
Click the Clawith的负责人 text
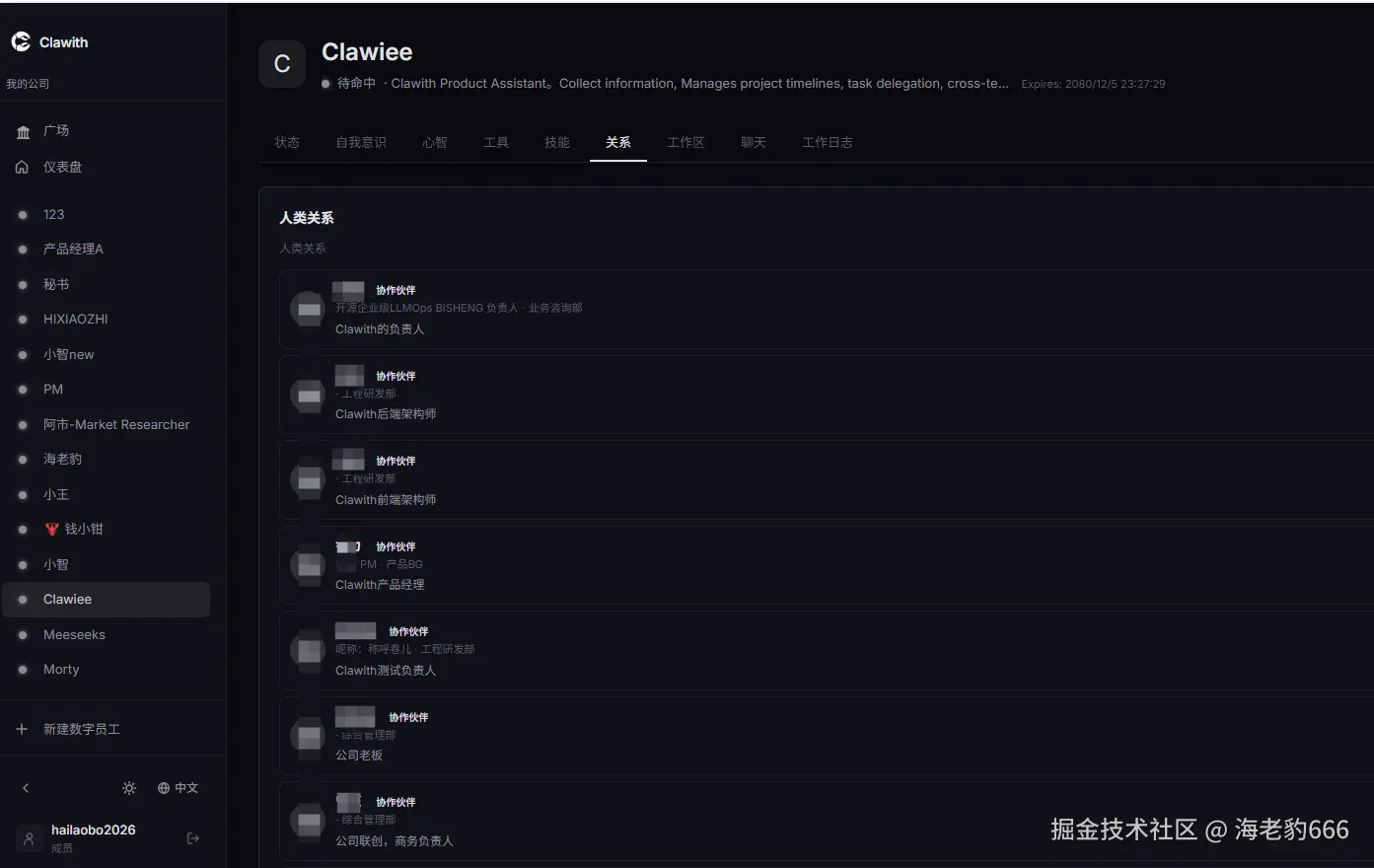point(380,329)
